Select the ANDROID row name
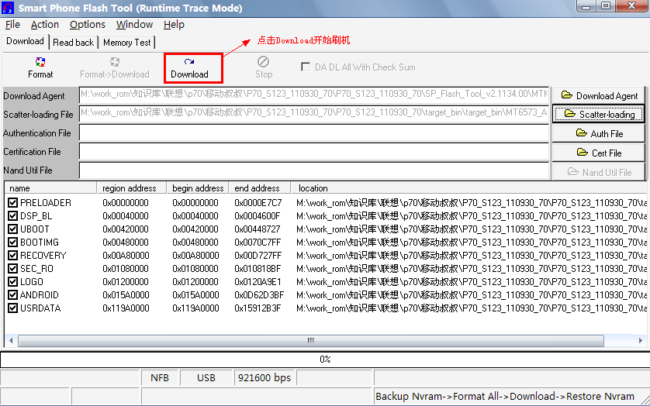The width and height of the screenshot is (650, 406). click(x=39, y=295)
